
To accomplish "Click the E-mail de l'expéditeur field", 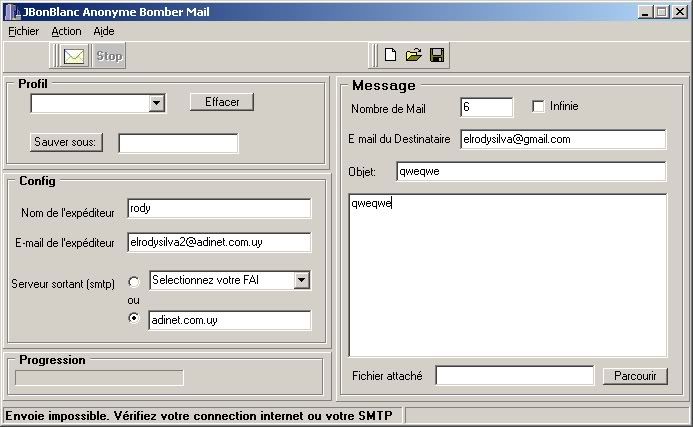I will click(x=219, y=243).
